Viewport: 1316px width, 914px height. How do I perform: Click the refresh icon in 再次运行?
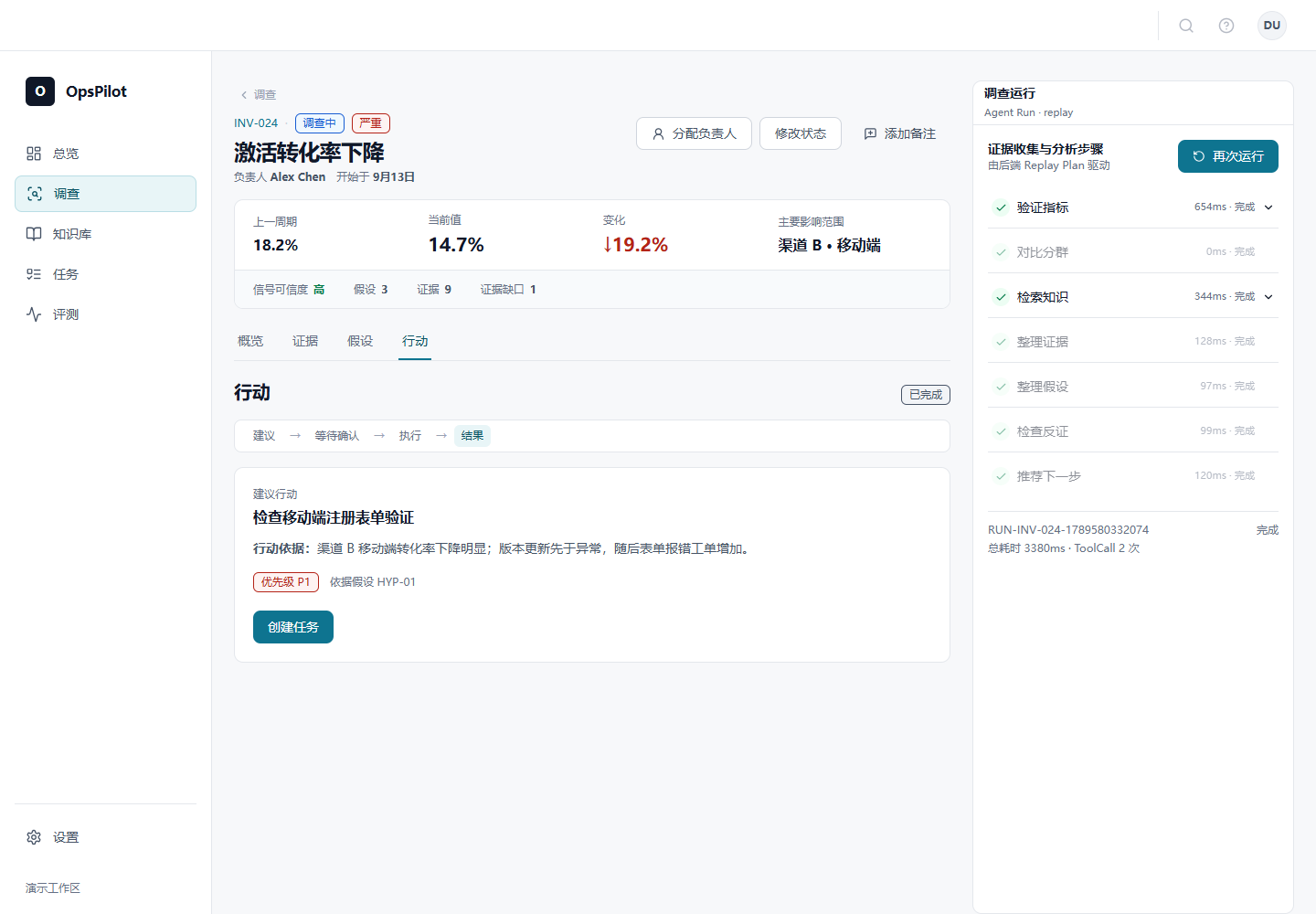[x=1199, y=156]
